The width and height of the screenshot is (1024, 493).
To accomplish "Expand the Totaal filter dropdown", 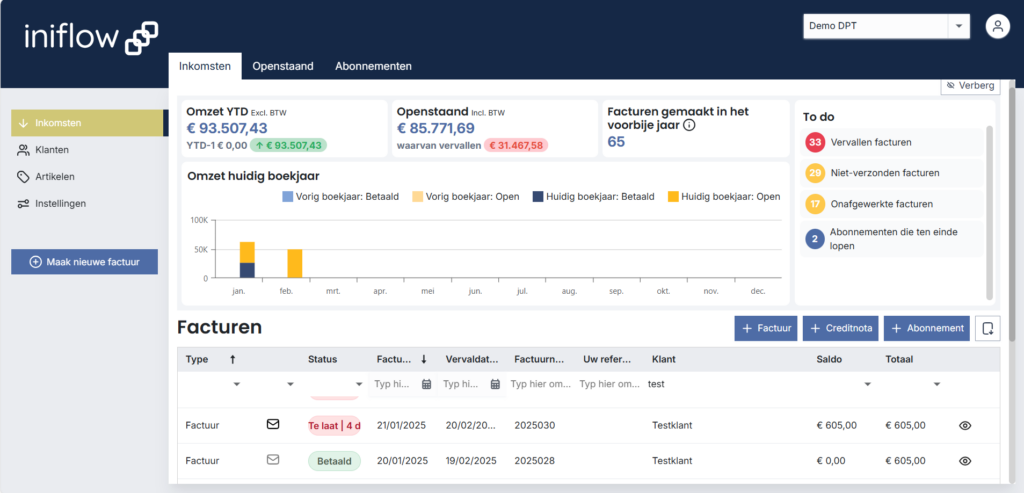I will (936, 385).
